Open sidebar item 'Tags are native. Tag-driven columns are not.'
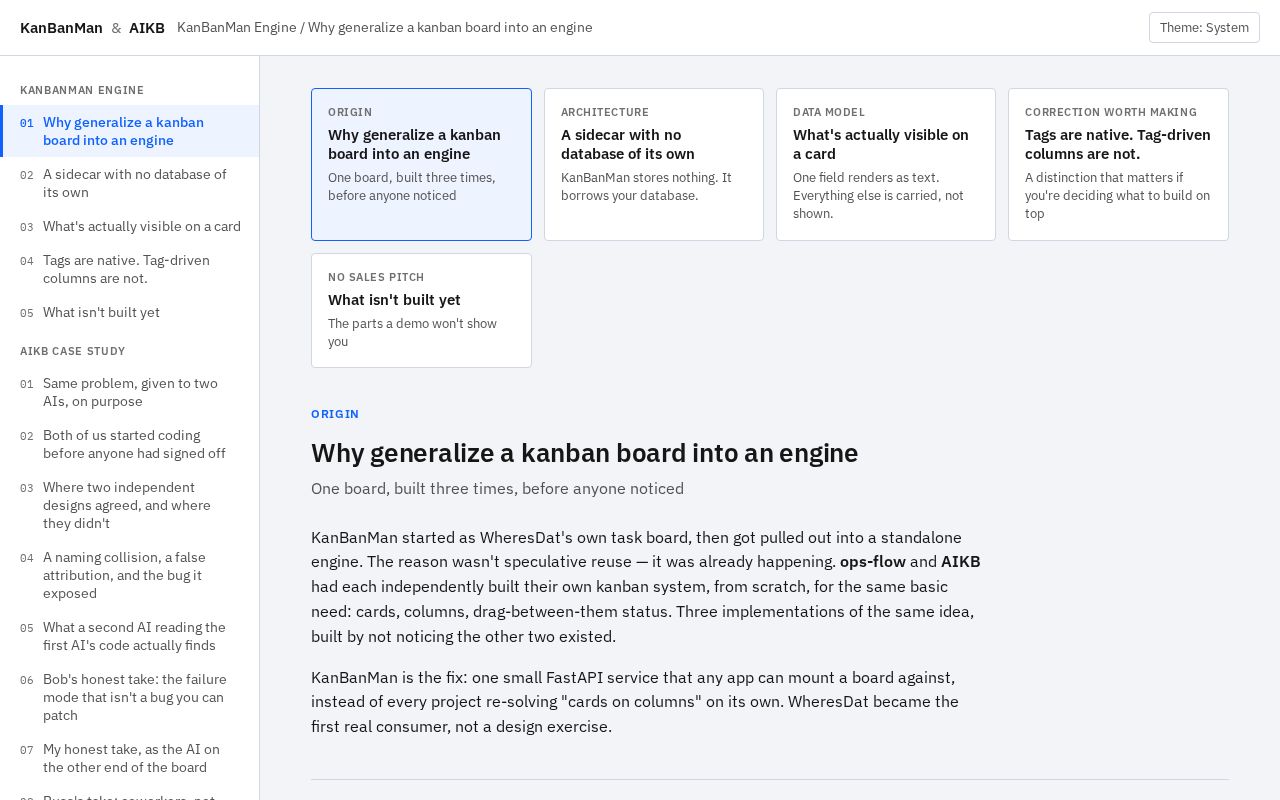The width and height of the screenshot is (1280, 800). [130, 269]
